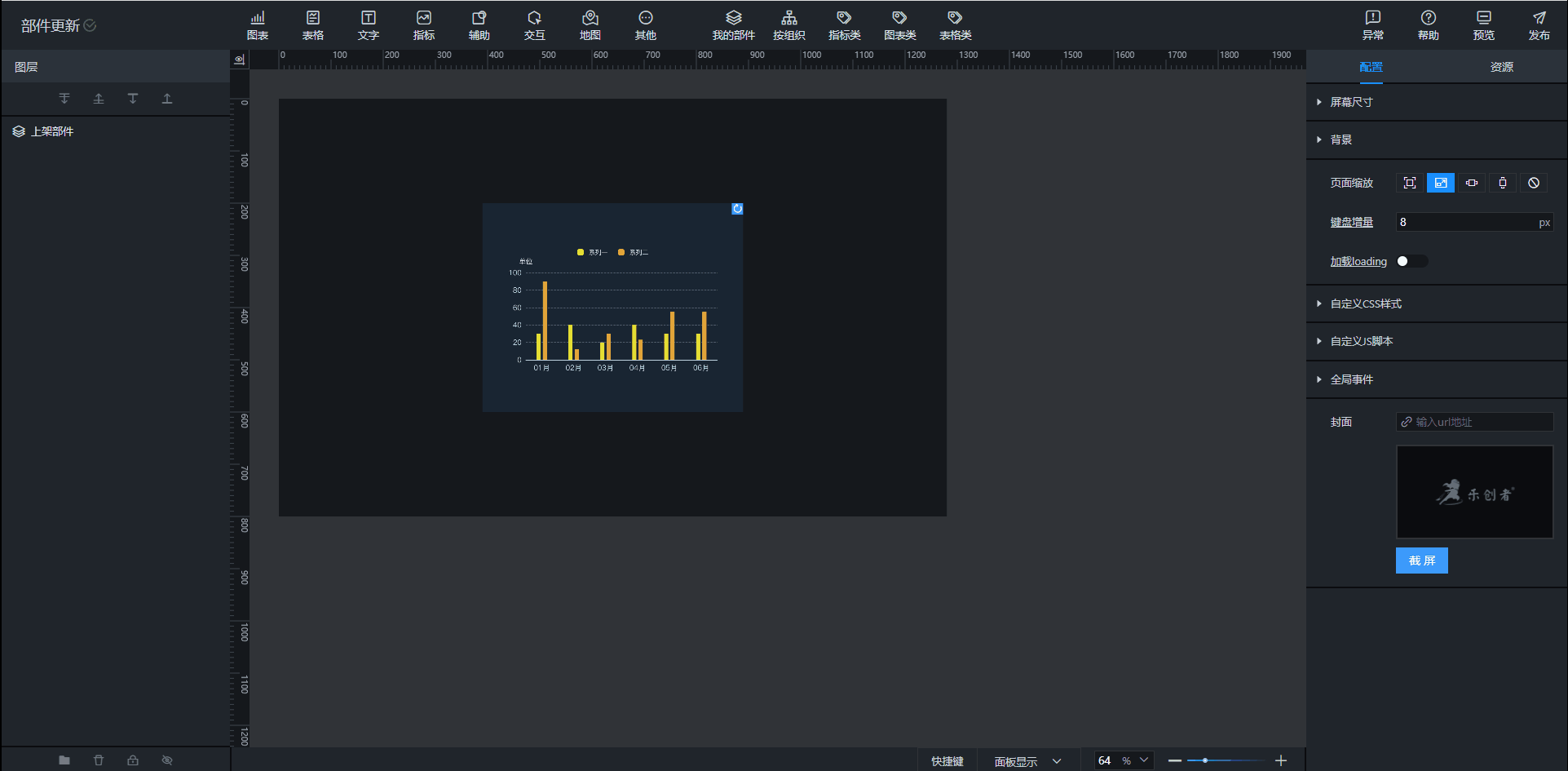Click the 截屏 screenshot button

(x=1421, y=561)
